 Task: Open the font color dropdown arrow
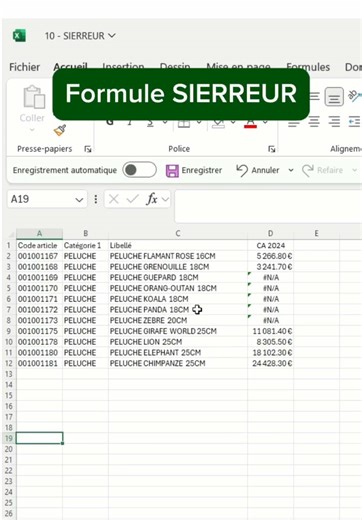point(265,122)
